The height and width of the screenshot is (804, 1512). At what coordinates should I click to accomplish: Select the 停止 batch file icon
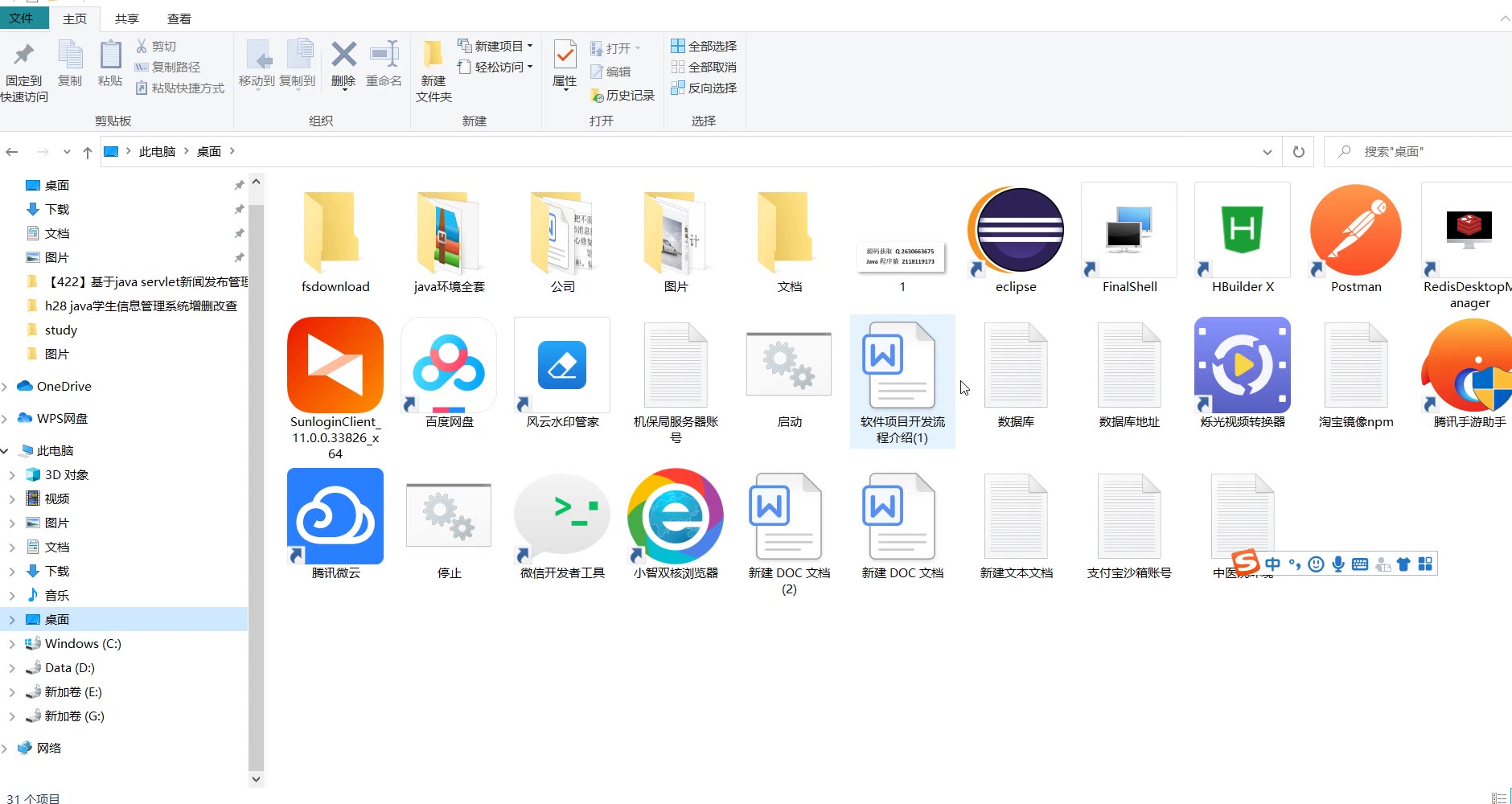pos(449,516)
